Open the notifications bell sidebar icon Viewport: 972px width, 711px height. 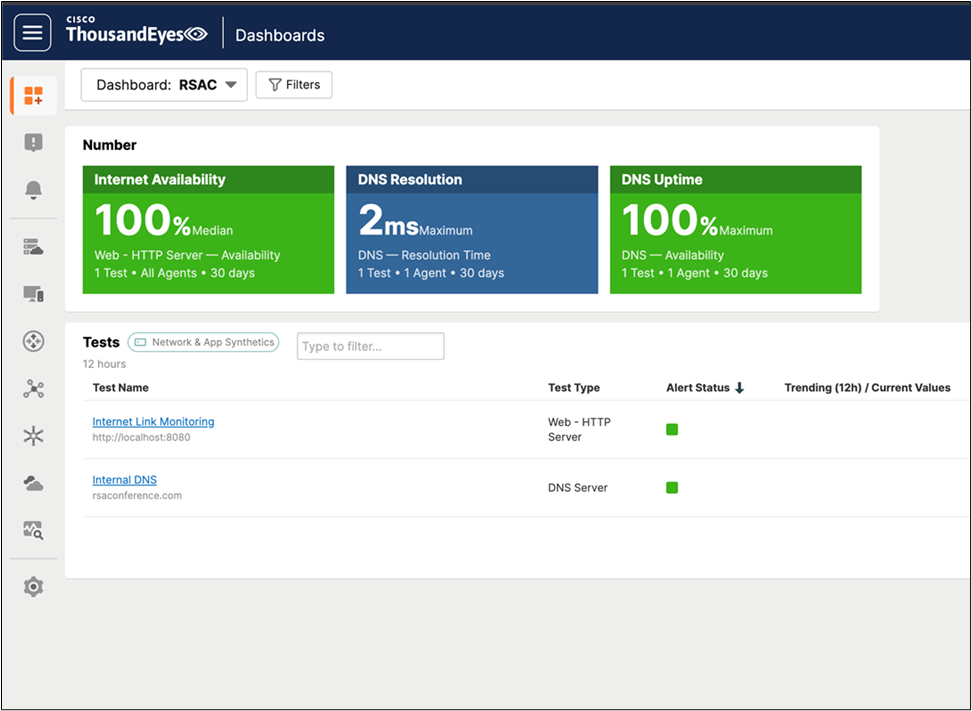pos(33,190)
